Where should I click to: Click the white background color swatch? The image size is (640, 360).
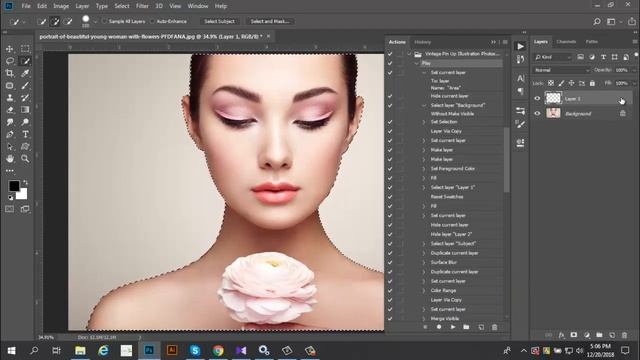tap(22, 194)
